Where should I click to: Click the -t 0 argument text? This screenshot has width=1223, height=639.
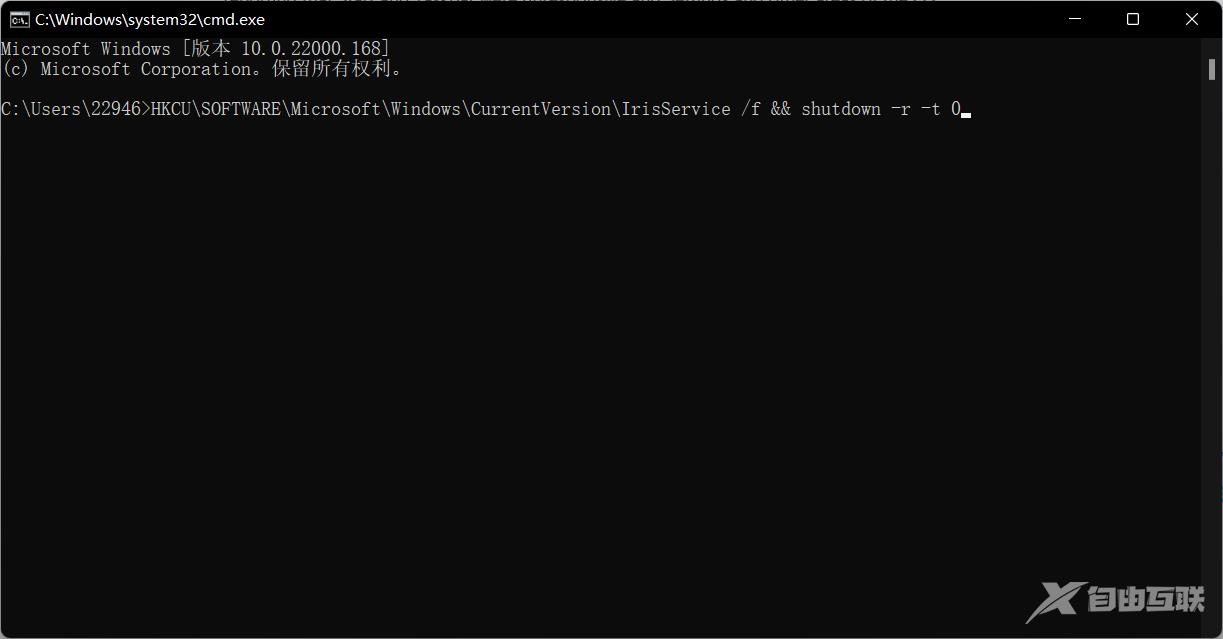[940, 108]
